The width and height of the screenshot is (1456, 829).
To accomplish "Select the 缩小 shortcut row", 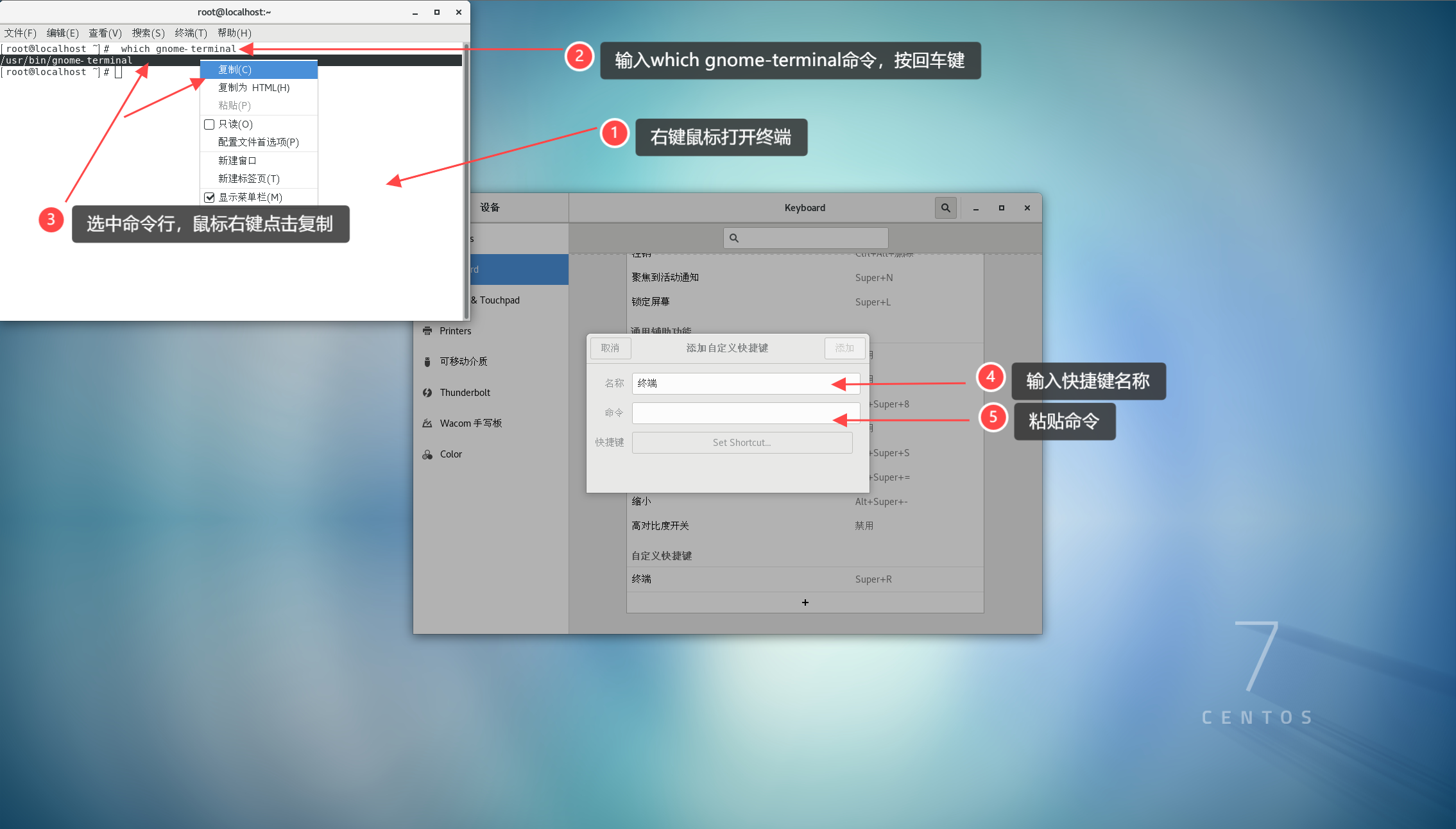I will click(805, 502).
